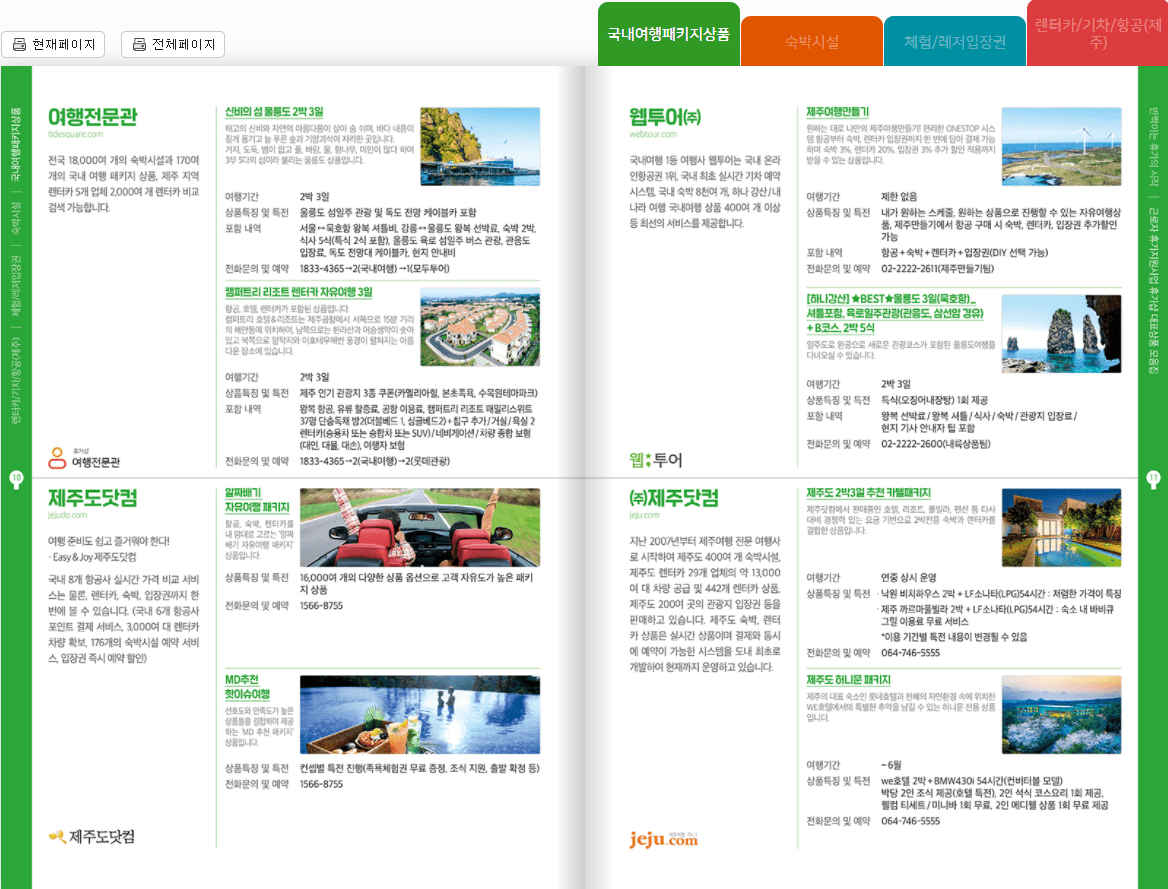
Task: Click the printer icon beside 전체페이지
Action: coord(139,45)
